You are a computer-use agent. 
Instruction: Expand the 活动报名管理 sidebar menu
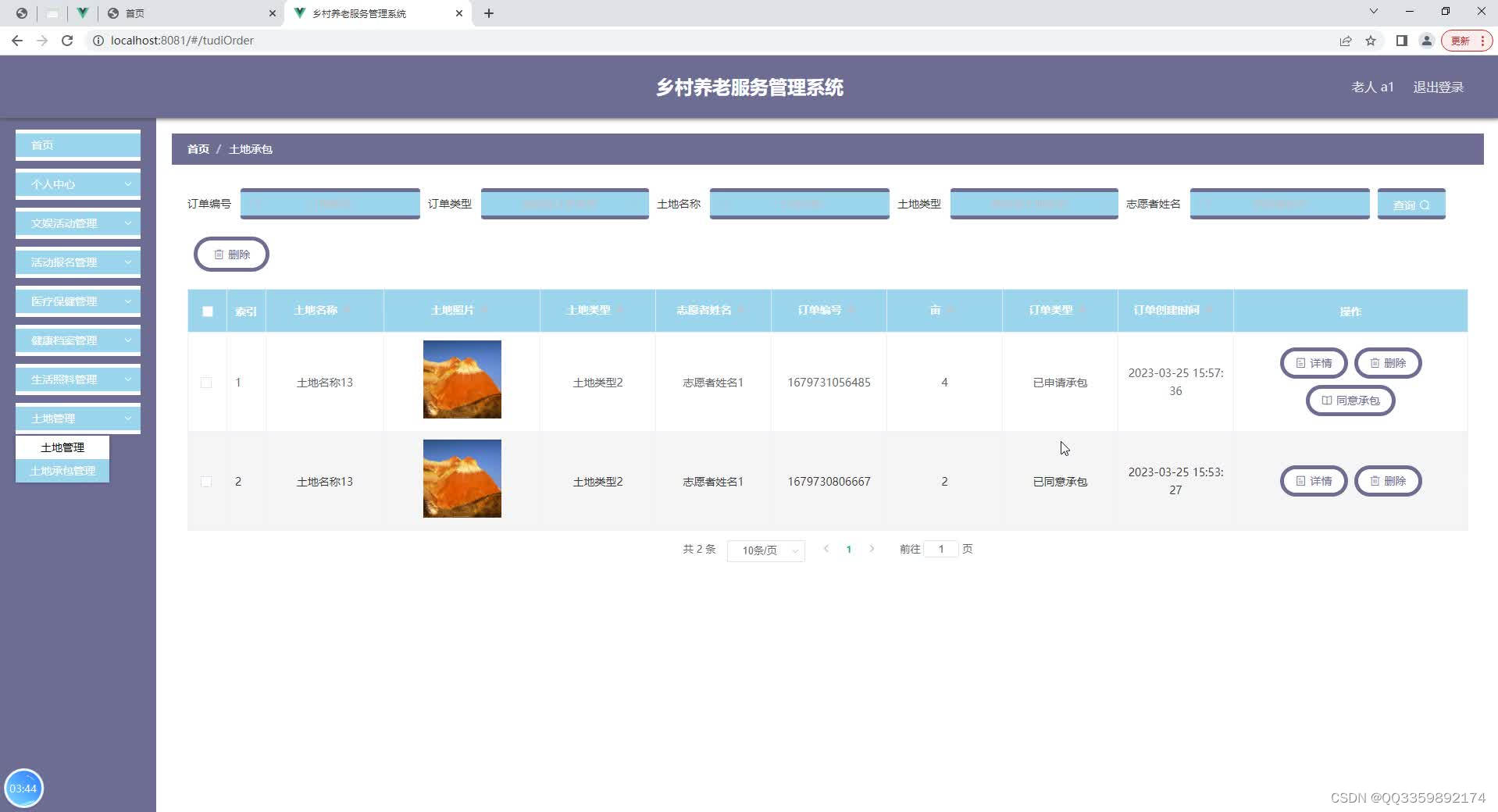[78, 262]
